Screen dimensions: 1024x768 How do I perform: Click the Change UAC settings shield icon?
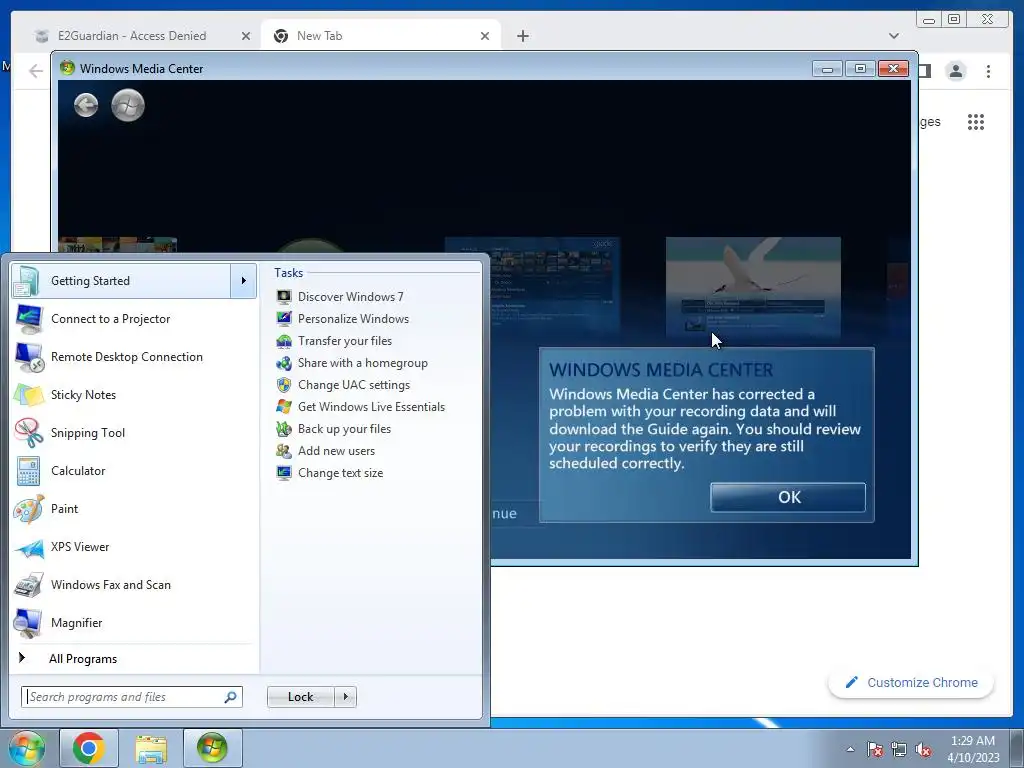tap(284, 385)
